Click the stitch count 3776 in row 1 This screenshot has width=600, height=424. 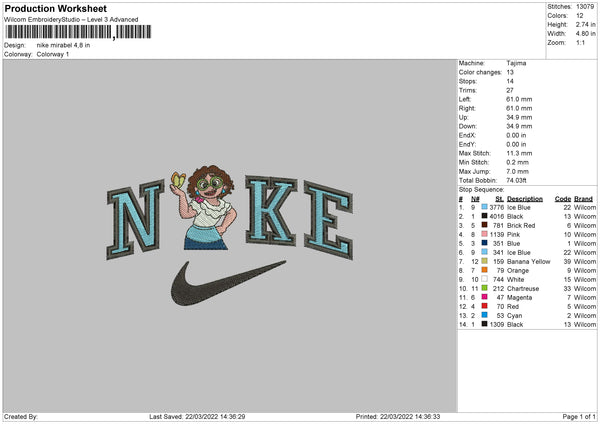pyautogui.click(x=497, y=207)
